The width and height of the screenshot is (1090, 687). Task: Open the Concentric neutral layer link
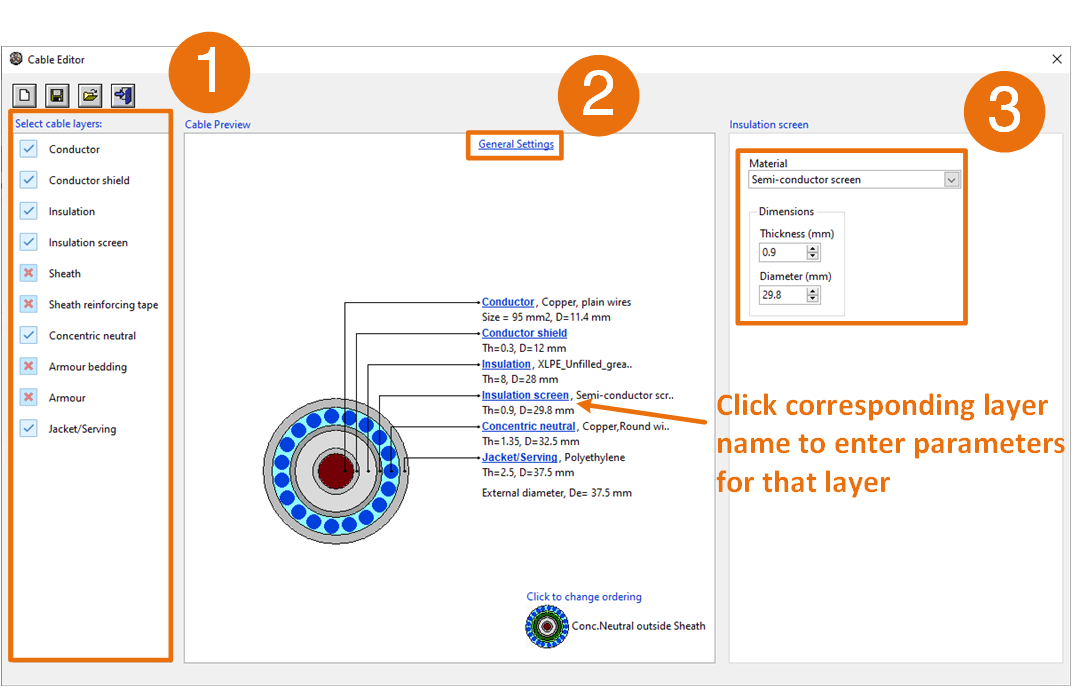[x=529, y=426]
